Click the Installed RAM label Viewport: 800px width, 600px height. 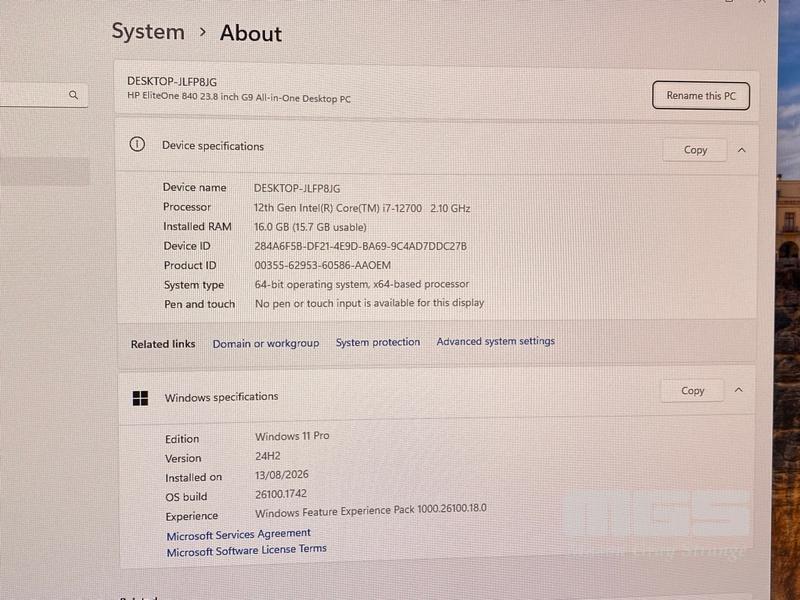click(x=197, y=226)
